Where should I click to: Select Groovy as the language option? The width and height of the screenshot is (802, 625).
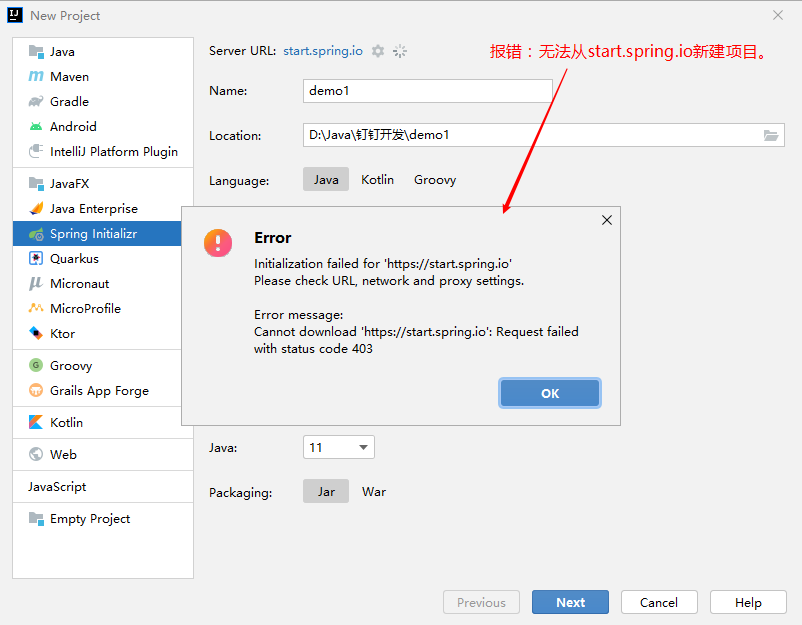point(435,180)
